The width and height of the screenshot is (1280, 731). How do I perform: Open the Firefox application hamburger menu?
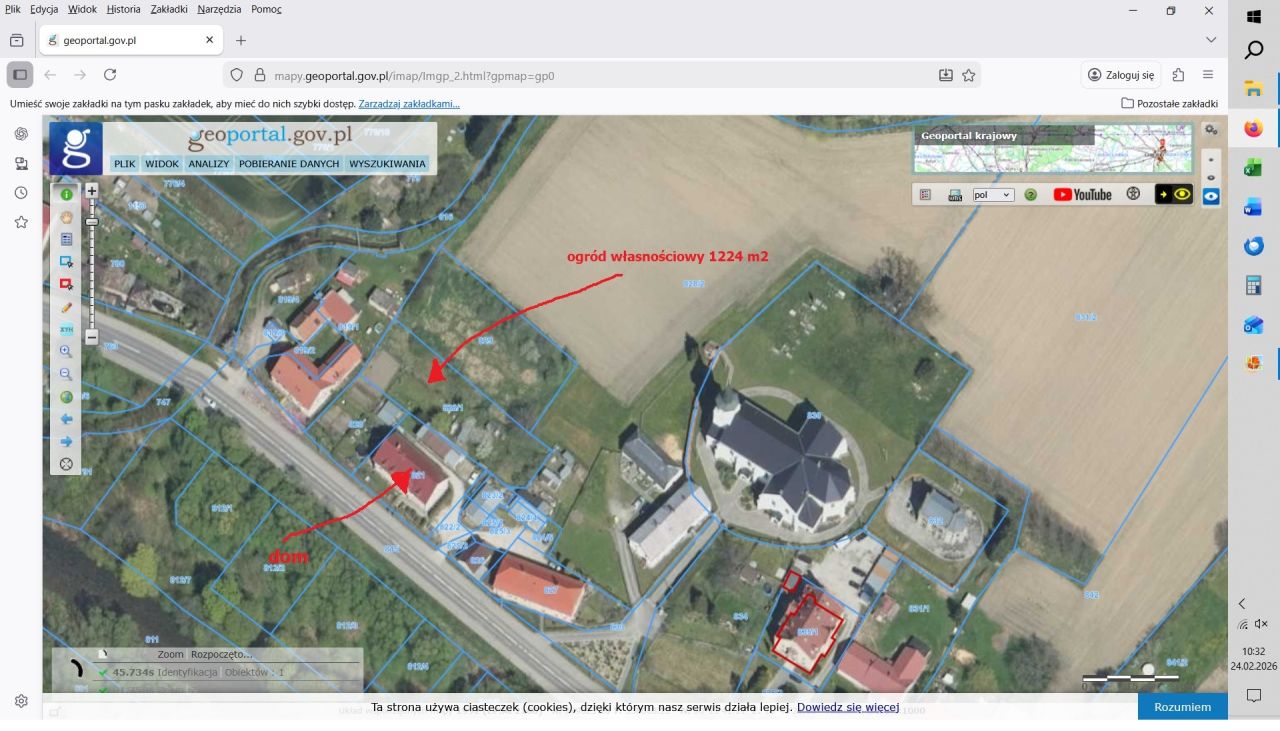pyautogui.click(x=1208, y=75)
